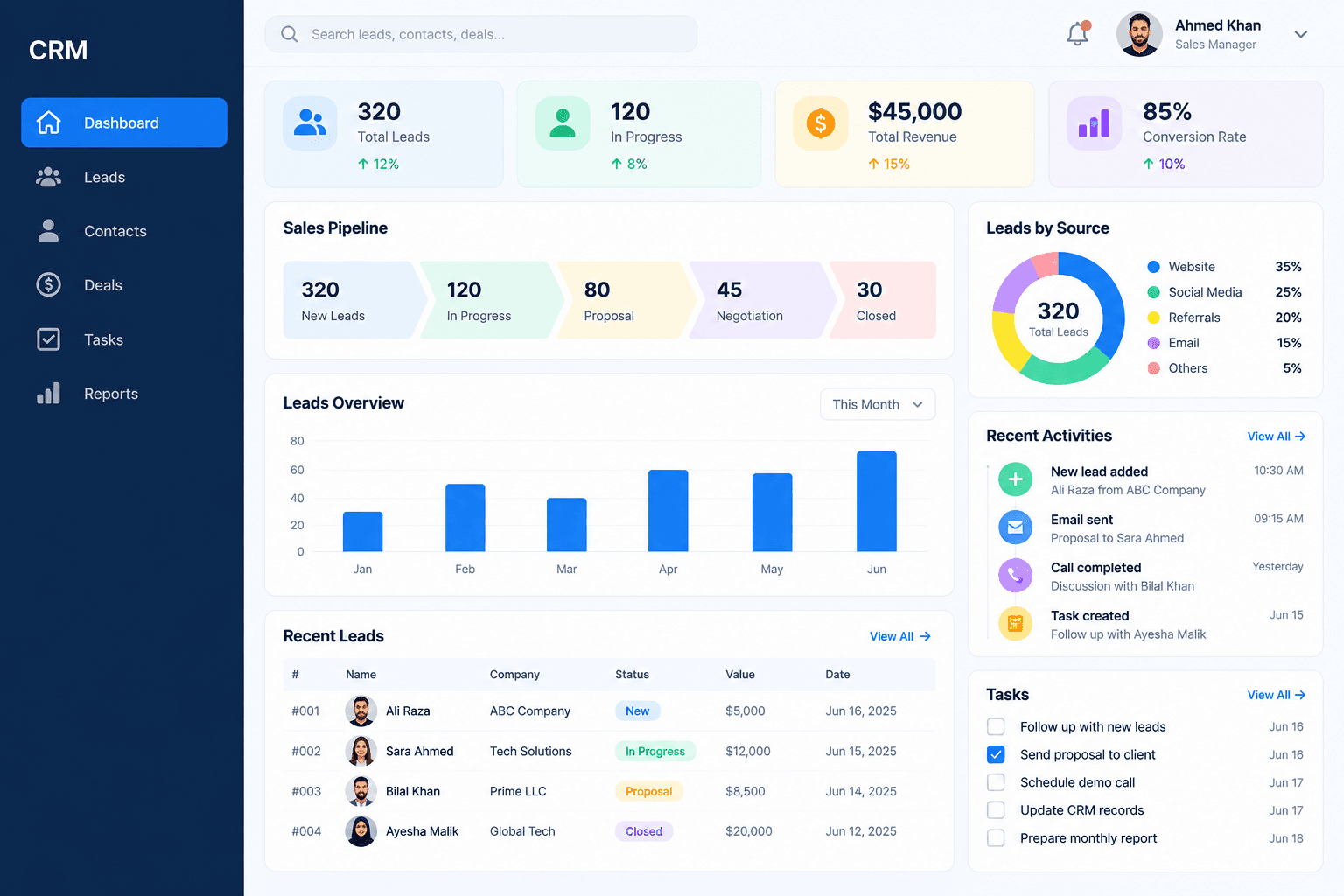The width and height of the screenshot is (1344, 896).
Task: Click the Total Leads people icon
Action: pyautogui.click(x=310, y=122)
